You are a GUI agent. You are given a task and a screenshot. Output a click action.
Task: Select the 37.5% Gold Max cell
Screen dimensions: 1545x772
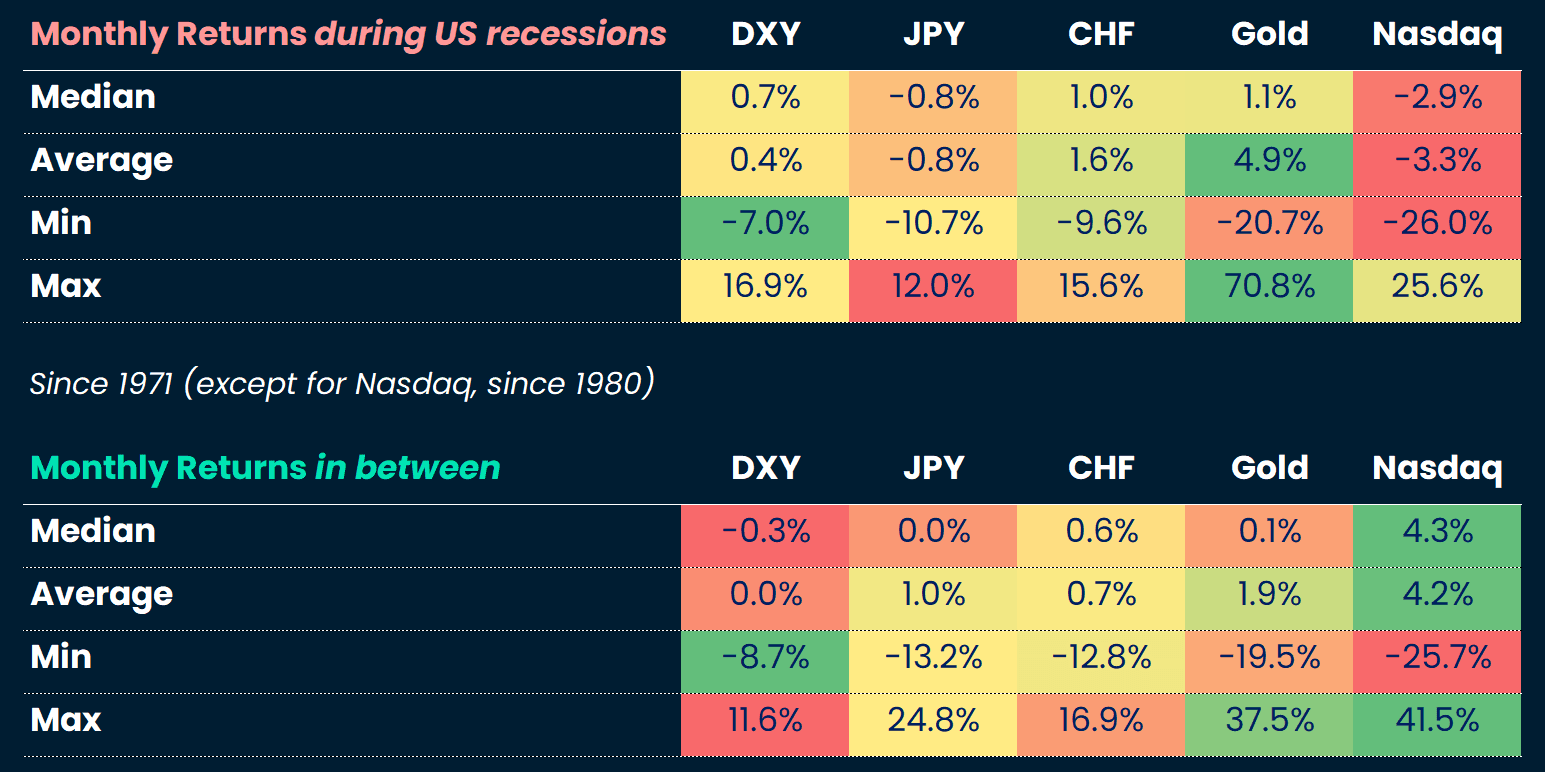point(1269,720)
